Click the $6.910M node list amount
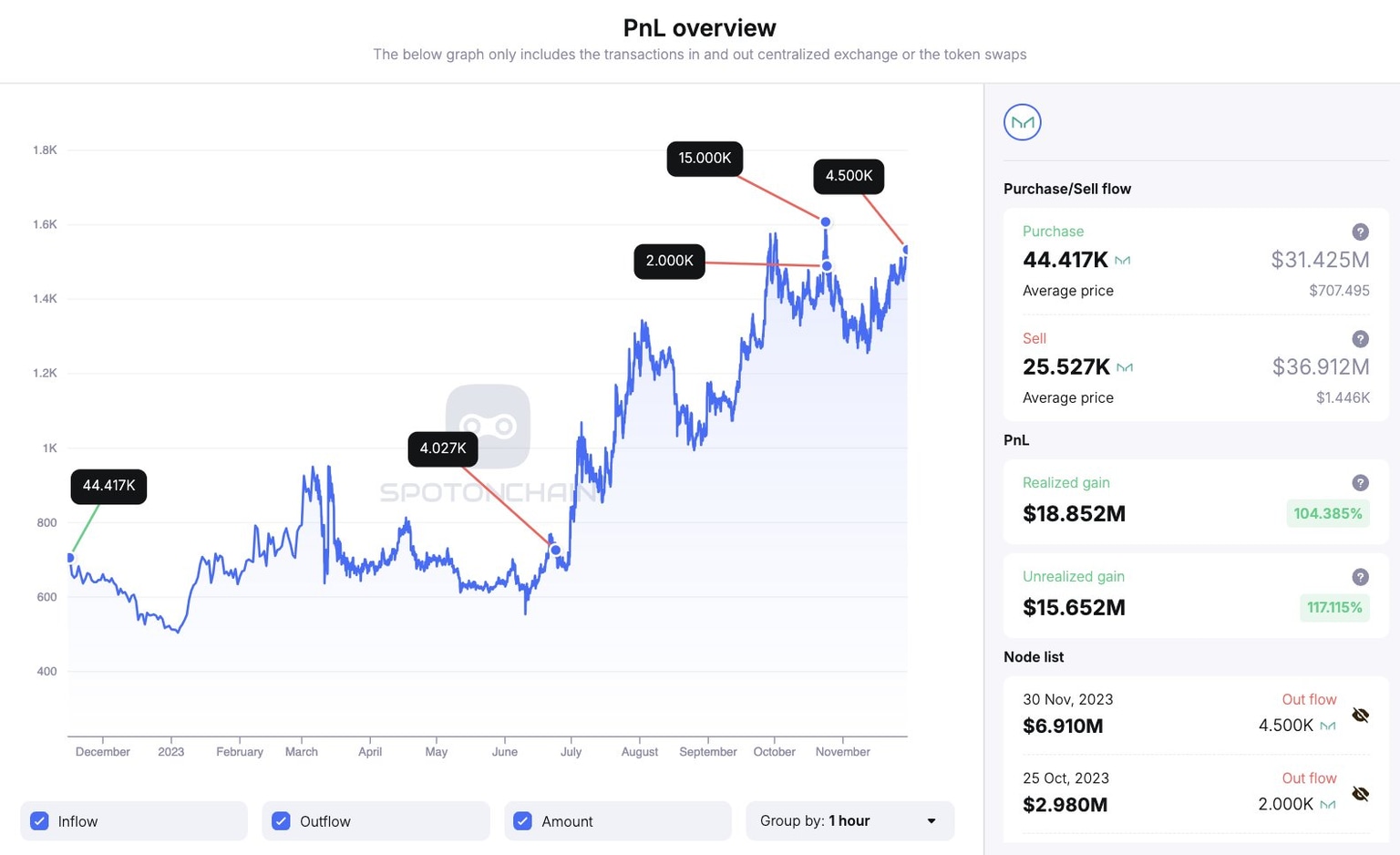This screenshot has height=855, width=1400. coord(1063,726)
